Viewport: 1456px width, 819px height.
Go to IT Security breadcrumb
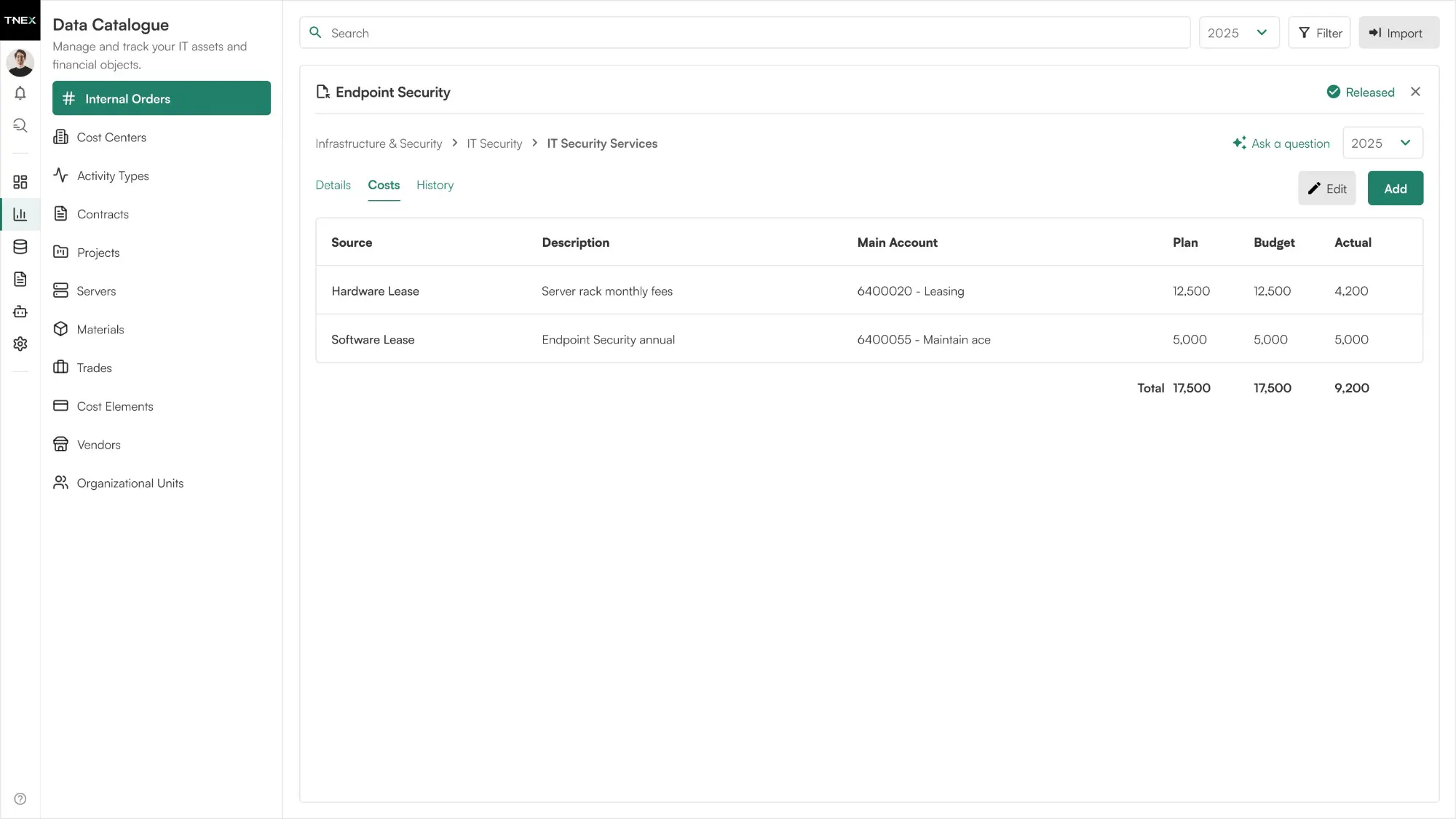494,143
